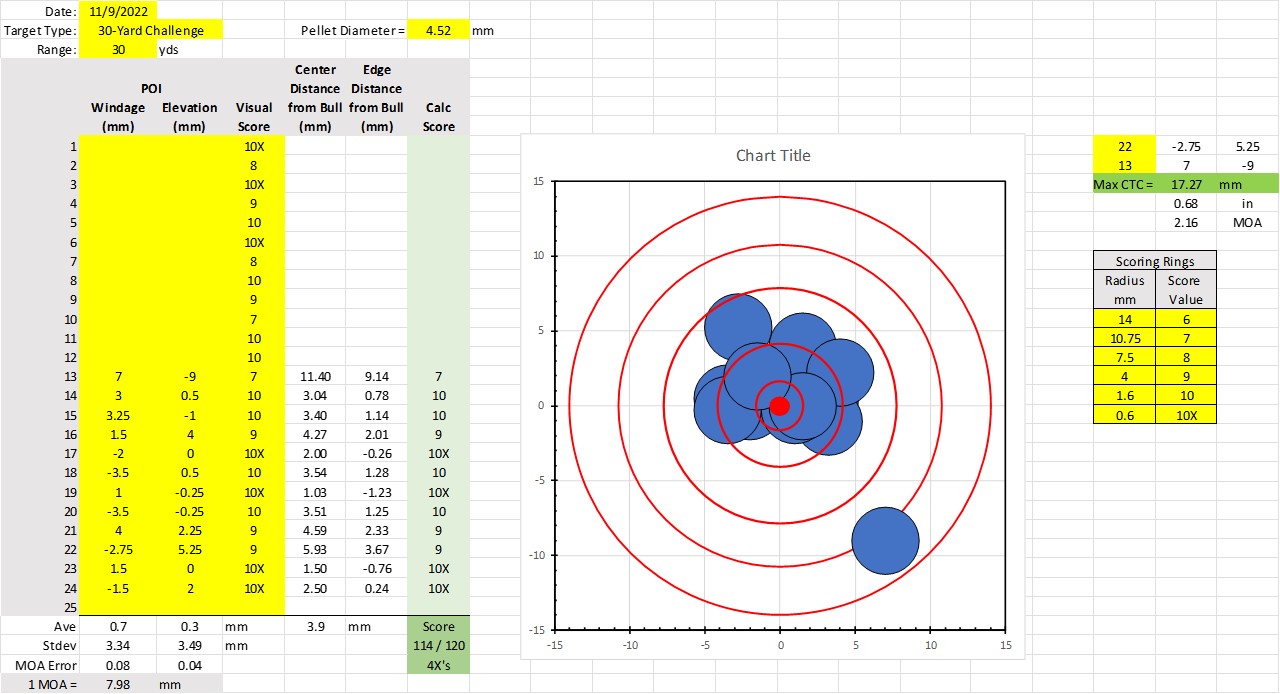Select the Range value cell beside 'yds'

pyautogui.click(x=118, y=50)
